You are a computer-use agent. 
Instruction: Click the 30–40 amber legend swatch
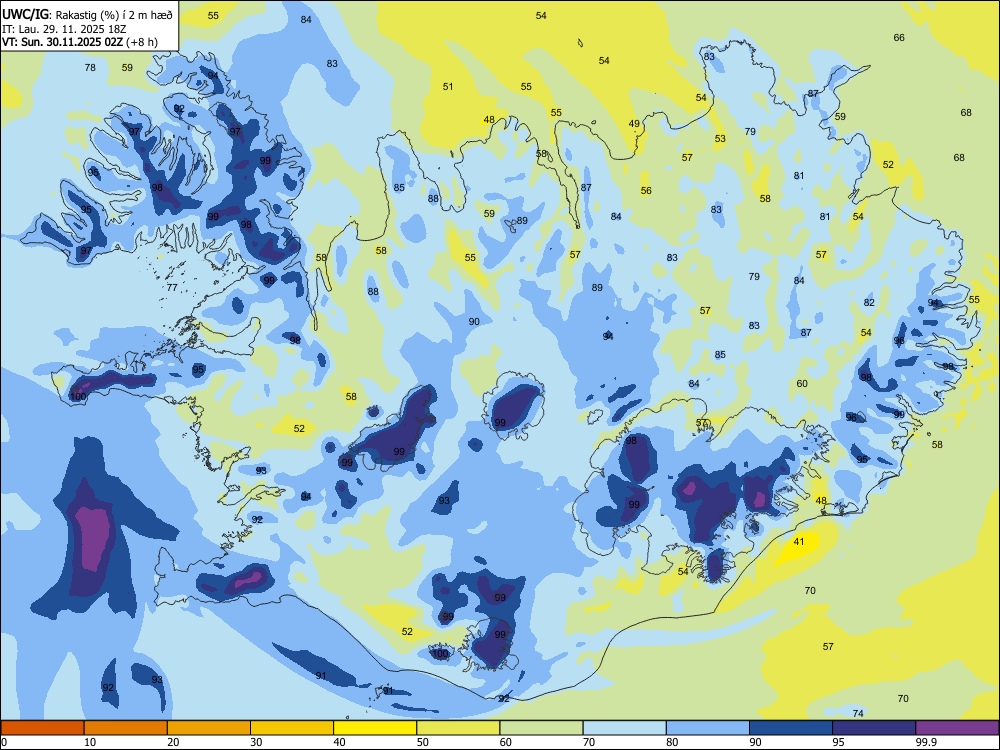point(292,728)
